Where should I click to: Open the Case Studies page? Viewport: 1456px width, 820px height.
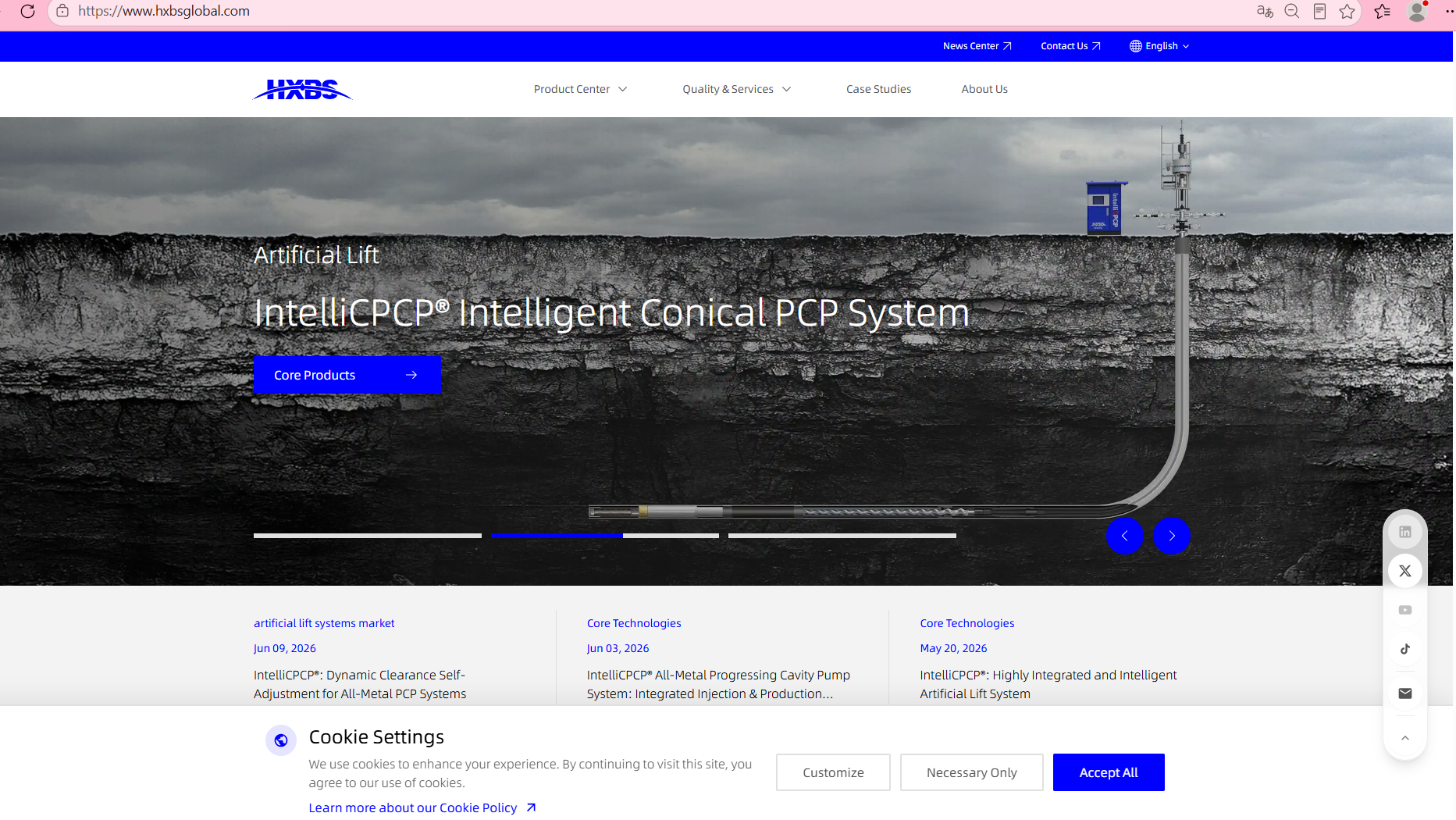click(x=879, y=89)
